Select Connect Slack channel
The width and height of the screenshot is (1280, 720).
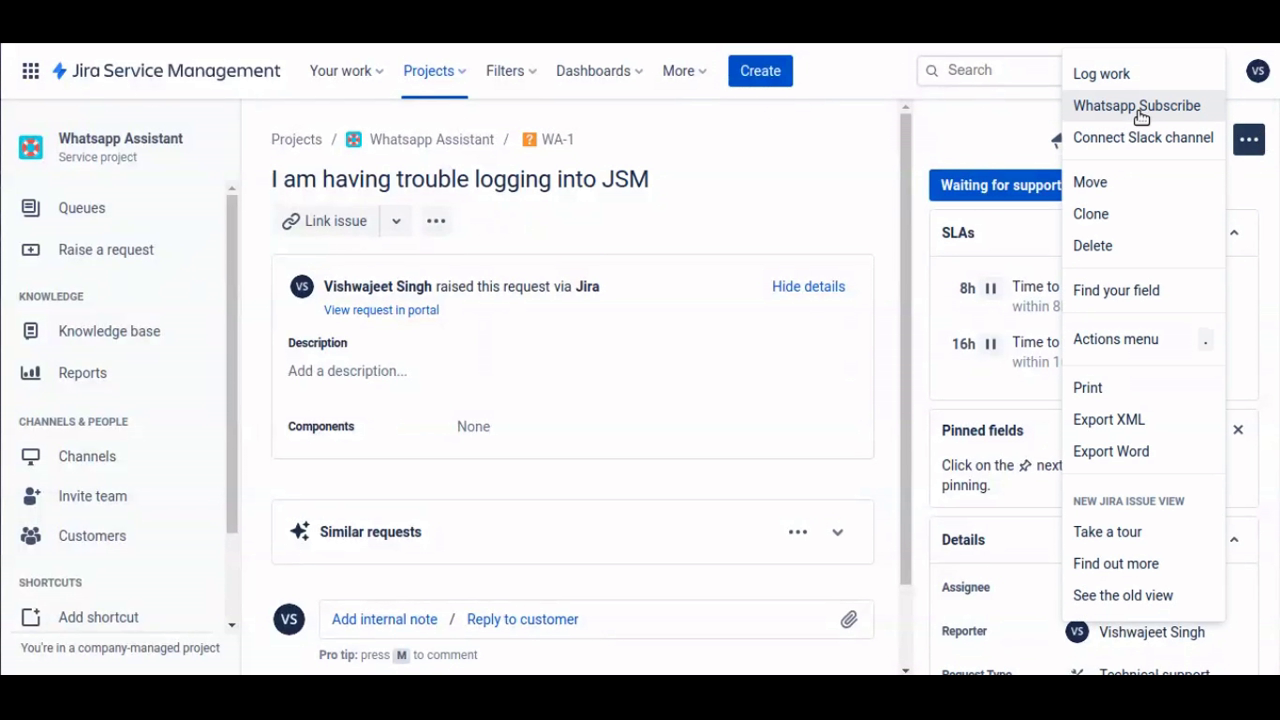[1143, 138]
